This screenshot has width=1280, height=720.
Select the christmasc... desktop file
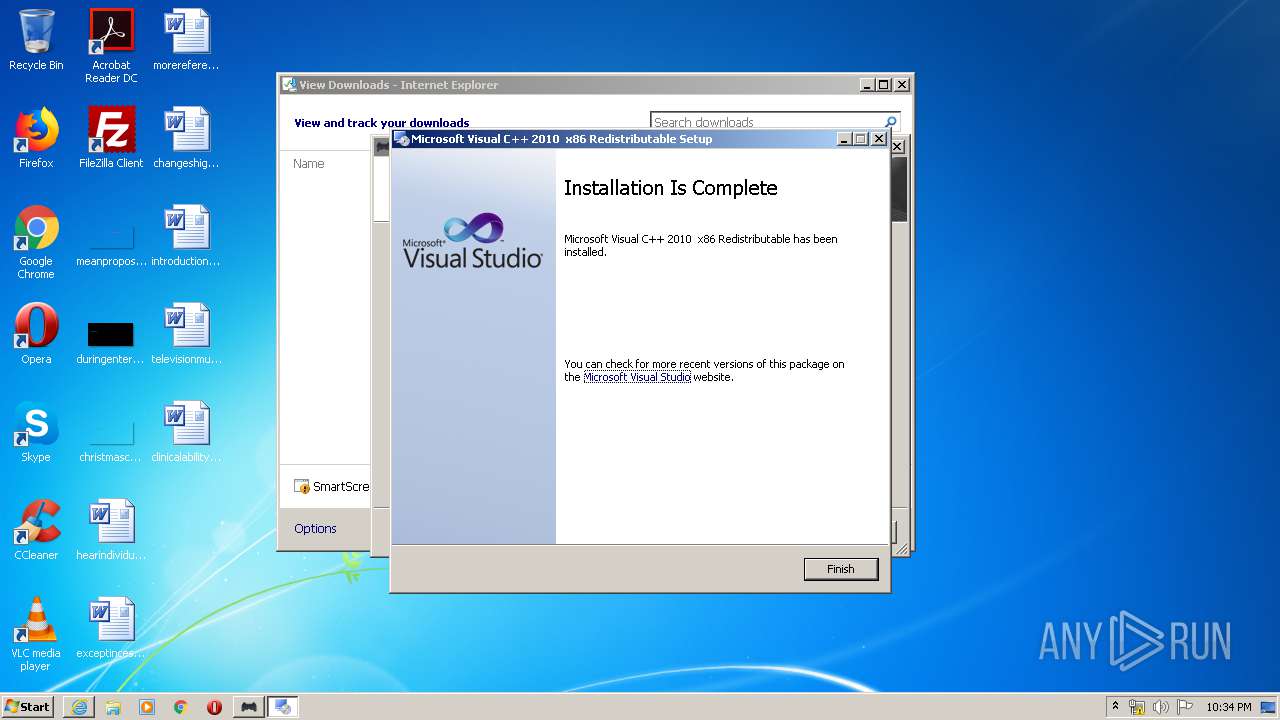point(111,438)
